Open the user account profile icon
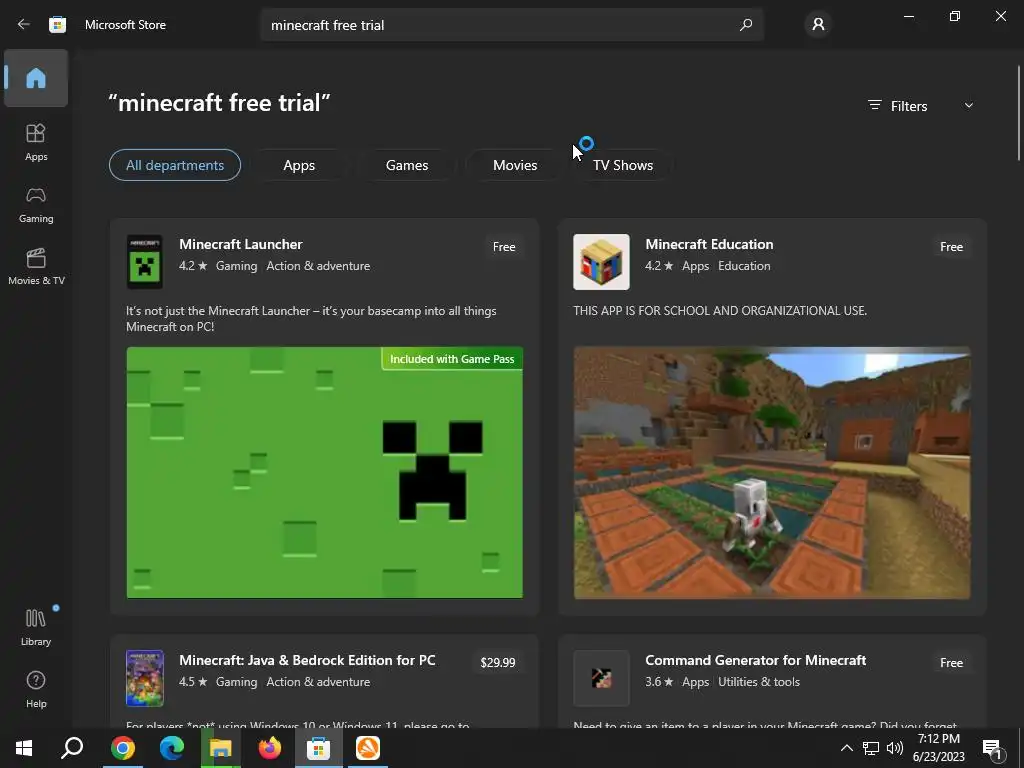1024x768 pixels. (x=818, y=25)
